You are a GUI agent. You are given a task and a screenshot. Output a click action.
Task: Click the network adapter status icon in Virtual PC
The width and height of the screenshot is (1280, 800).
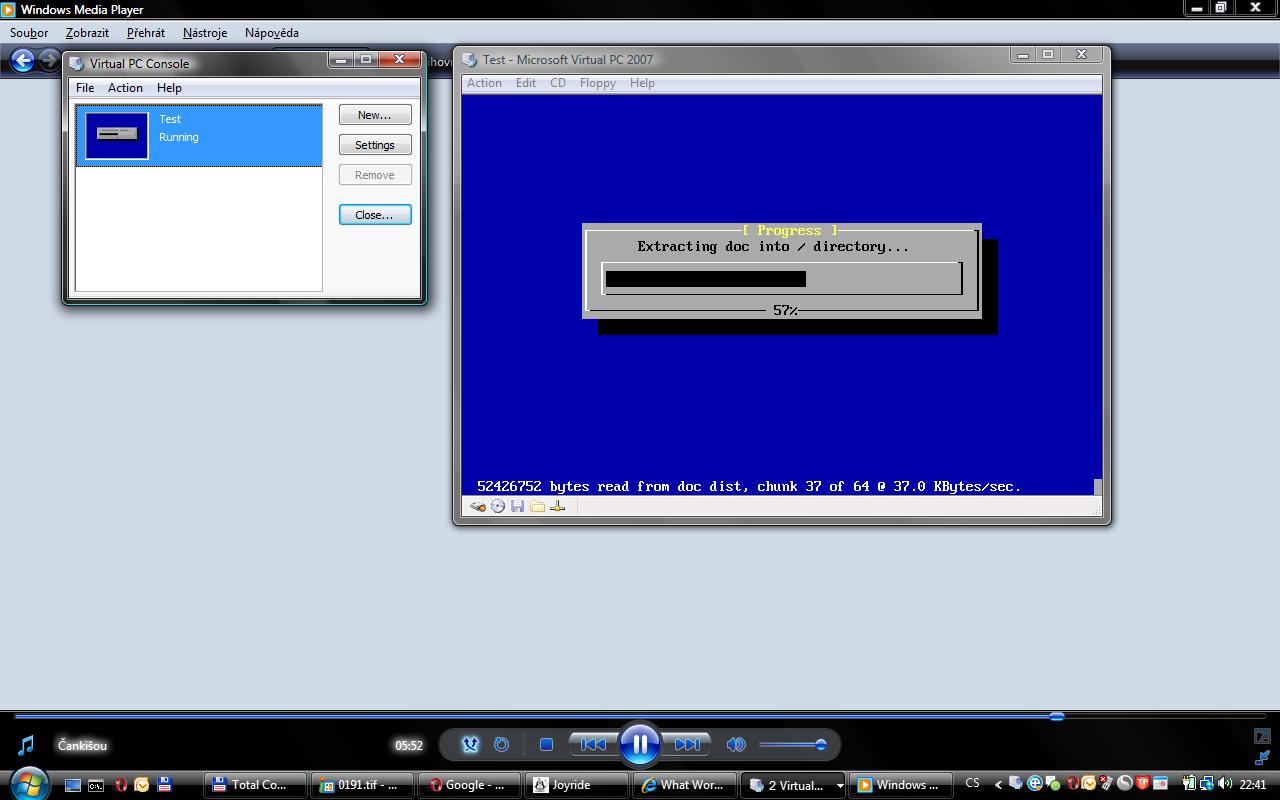557,506
